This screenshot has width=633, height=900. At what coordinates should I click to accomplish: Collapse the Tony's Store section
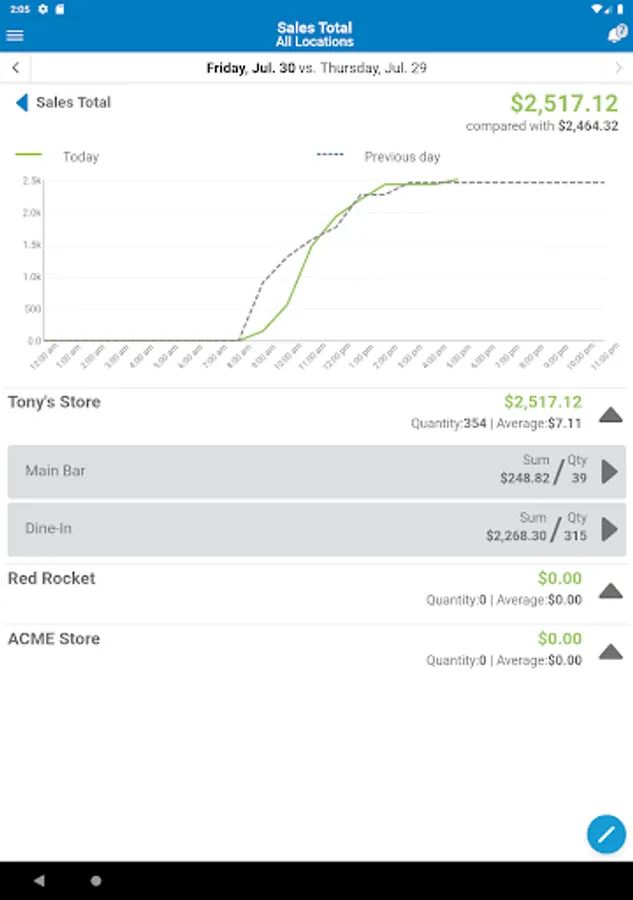coord(610,415)
